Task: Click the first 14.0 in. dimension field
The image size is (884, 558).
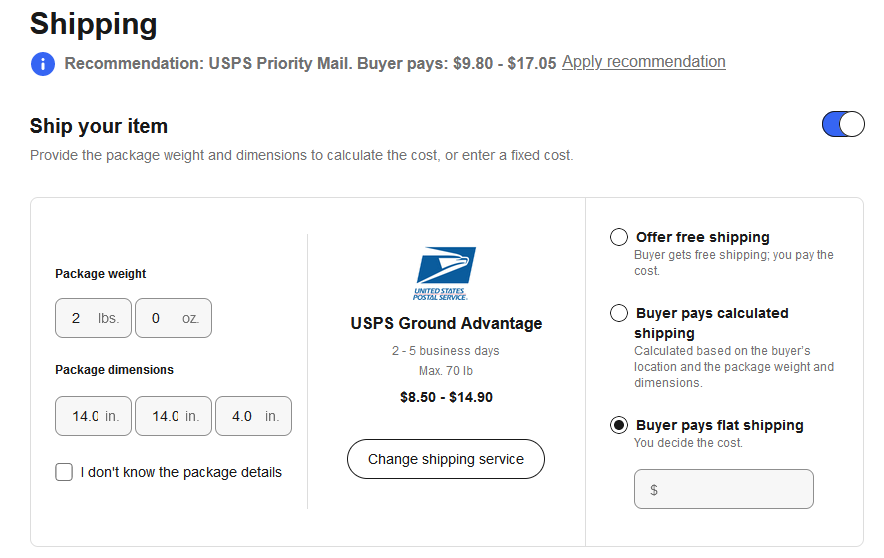Action: [x=94, y=416]
